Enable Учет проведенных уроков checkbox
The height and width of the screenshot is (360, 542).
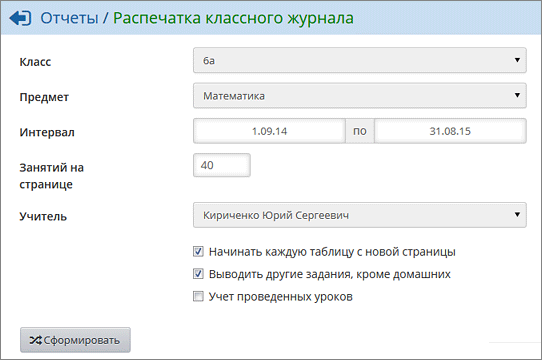[x=198, y=296]
